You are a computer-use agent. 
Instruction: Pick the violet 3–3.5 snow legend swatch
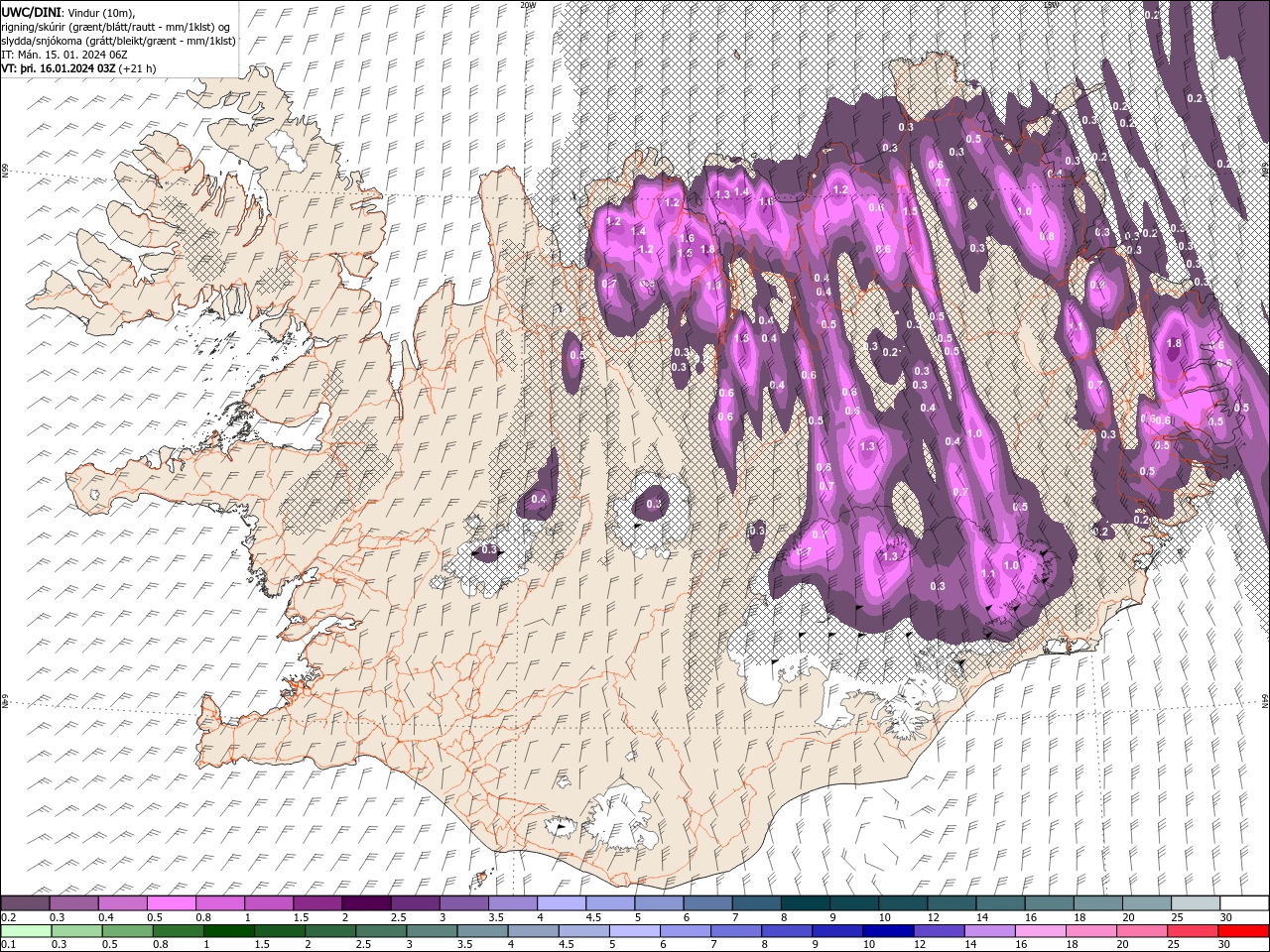click(463, 903)
